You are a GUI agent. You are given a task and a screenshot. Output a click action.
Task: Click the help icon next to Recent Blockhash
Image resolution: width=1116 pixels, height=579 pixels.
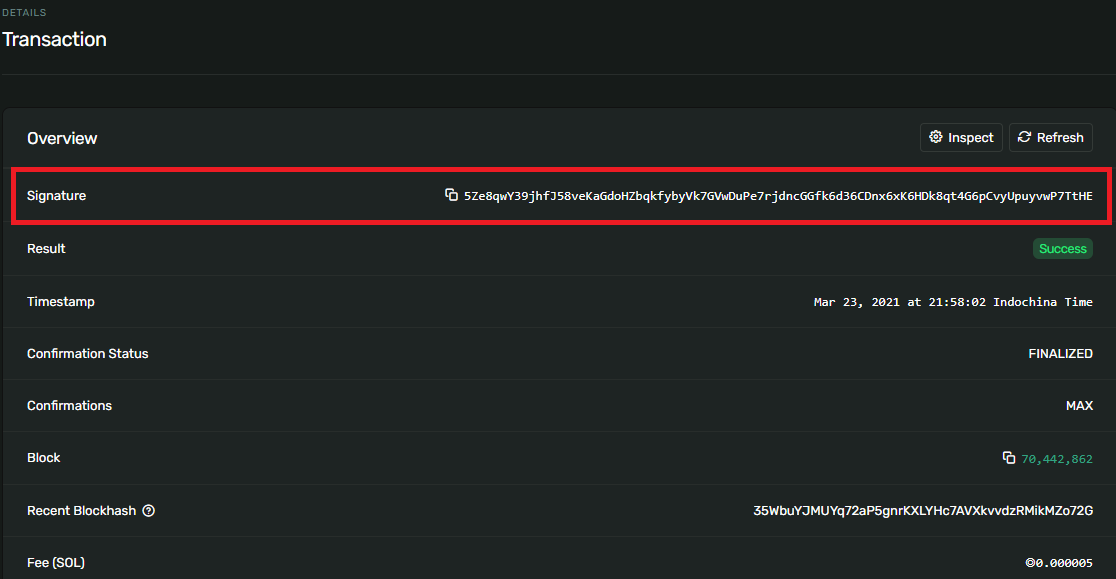click(x=149, y=511)
